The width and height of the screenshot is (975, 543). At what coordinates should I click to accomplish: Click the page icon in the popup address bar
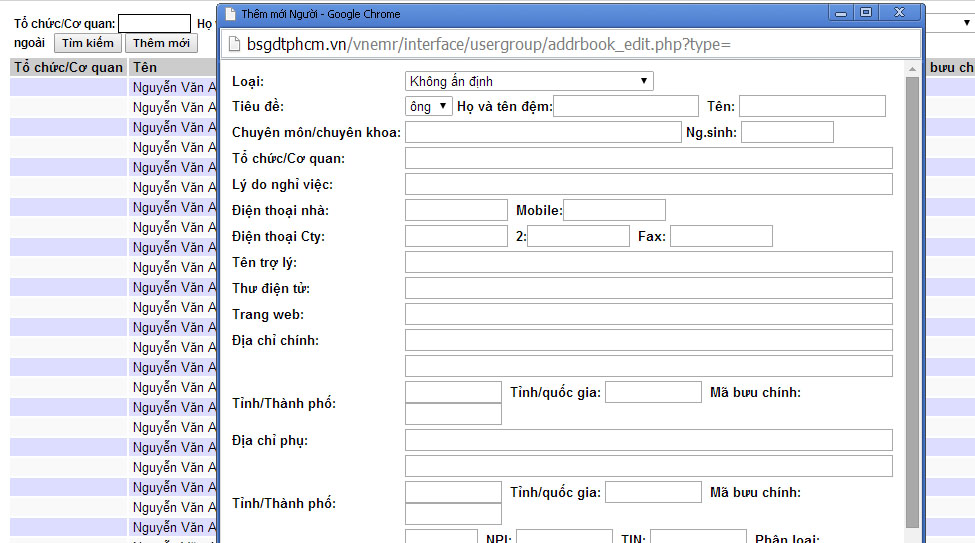234,44
